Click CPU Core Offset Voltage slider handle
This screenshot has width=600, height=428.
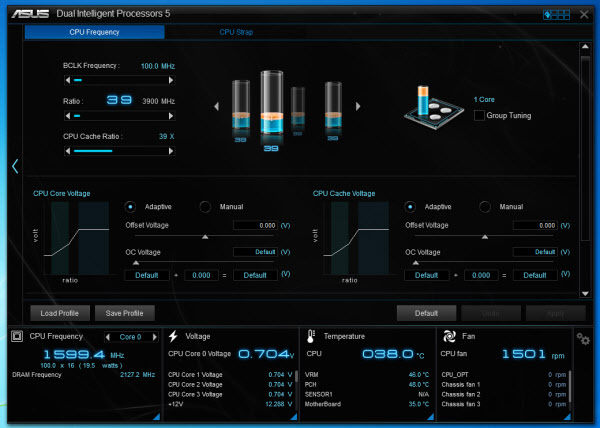point(205,237)
